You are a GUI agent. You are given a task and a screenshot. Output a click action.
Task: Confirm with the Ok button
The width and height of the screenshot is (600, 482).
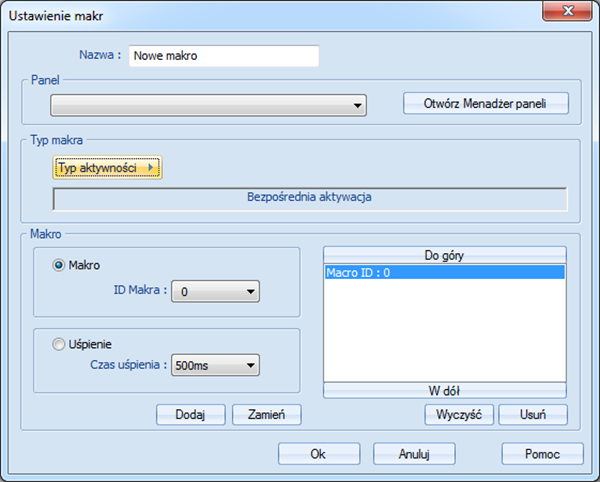[319, 454]
